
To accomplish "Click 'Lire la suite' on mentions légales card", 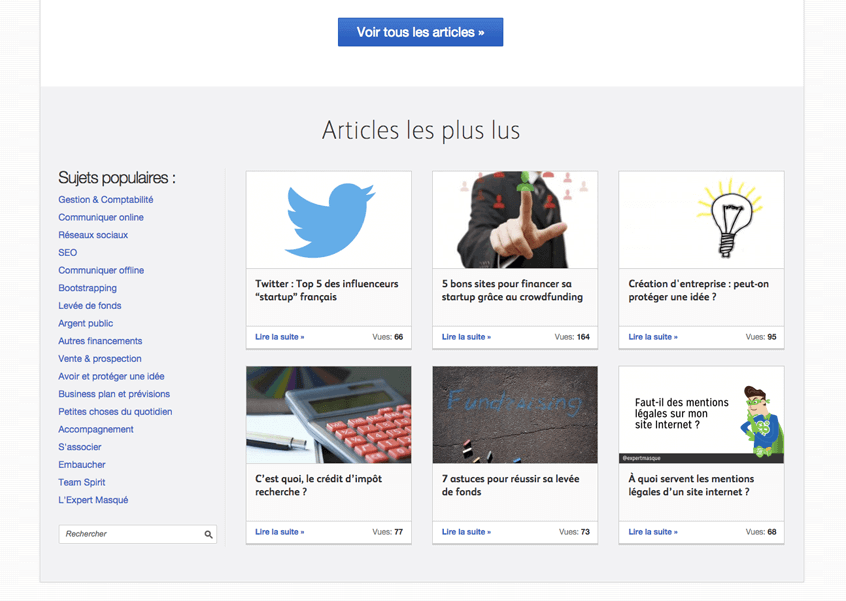I will coord(653,532).
